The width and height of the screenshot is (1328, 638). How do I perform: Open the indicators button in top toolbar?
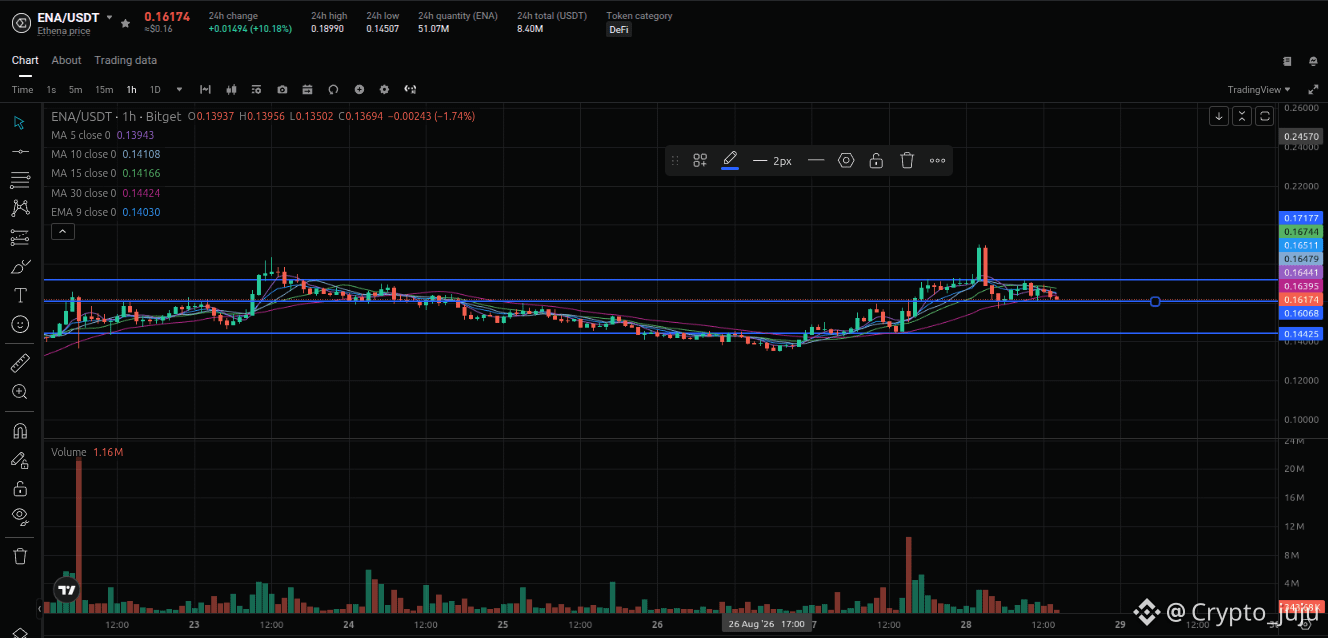[256, 89]
